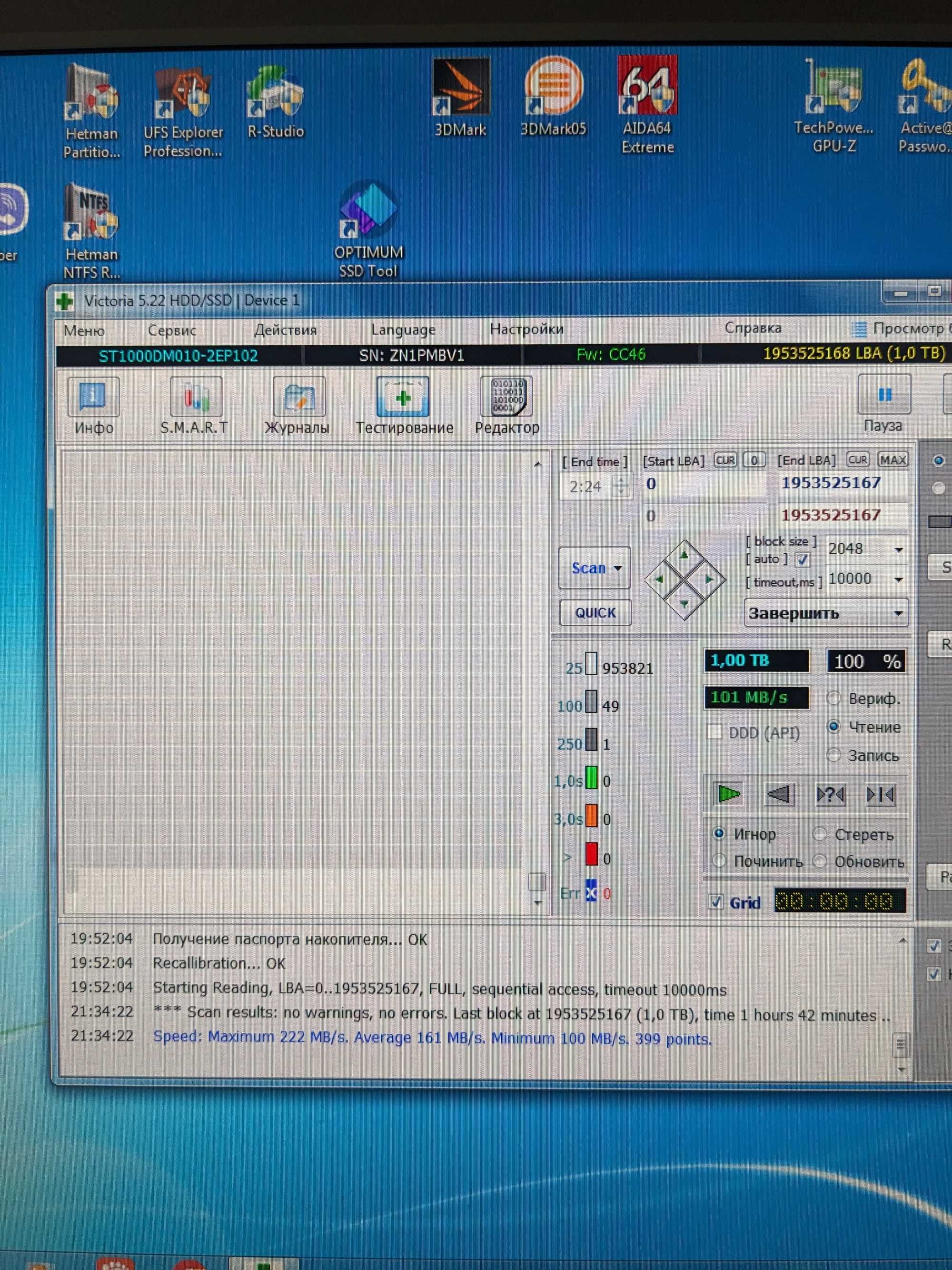Select the Запись radio button

pos(833,755)
